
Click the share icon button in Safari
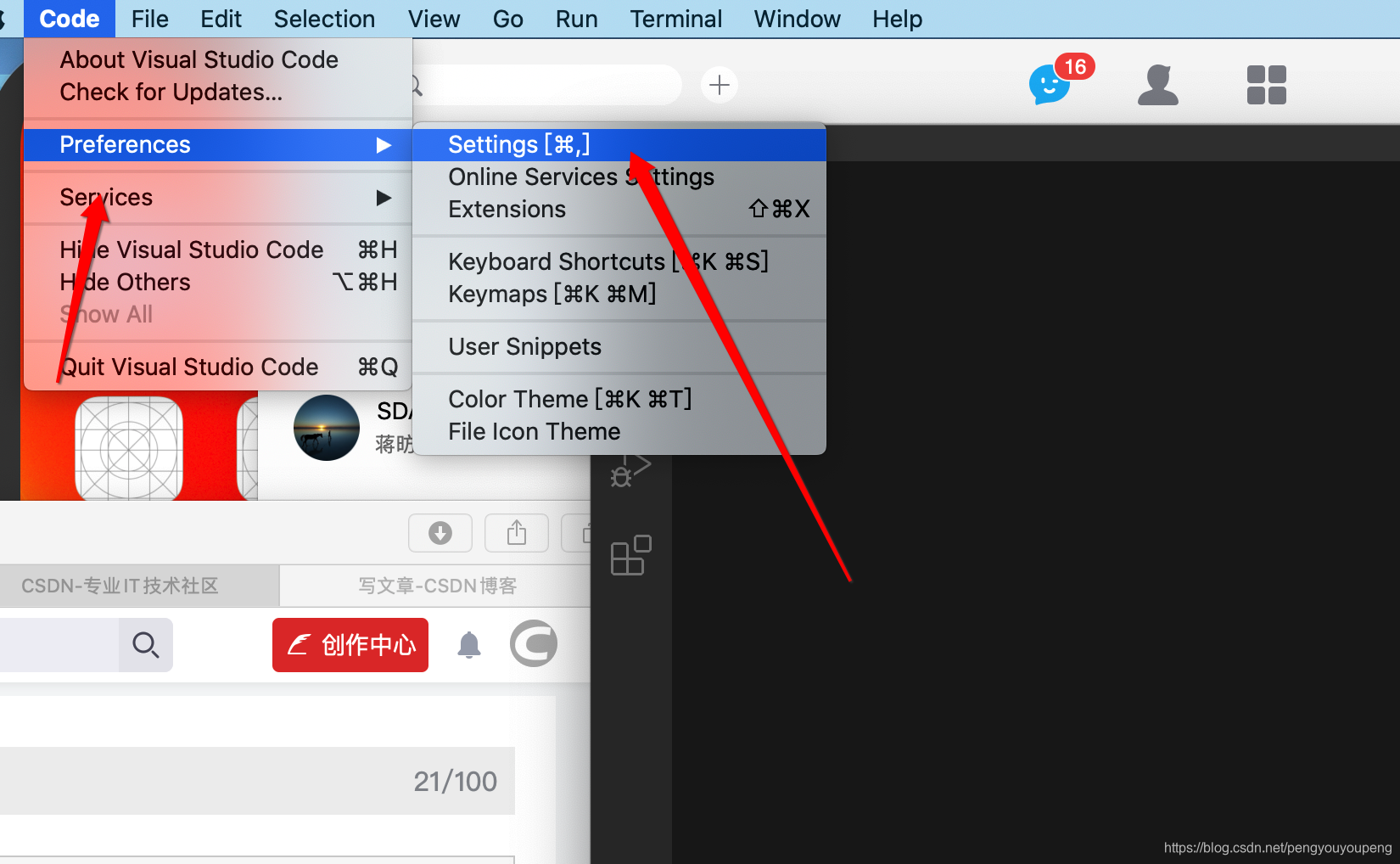(517, 533)
